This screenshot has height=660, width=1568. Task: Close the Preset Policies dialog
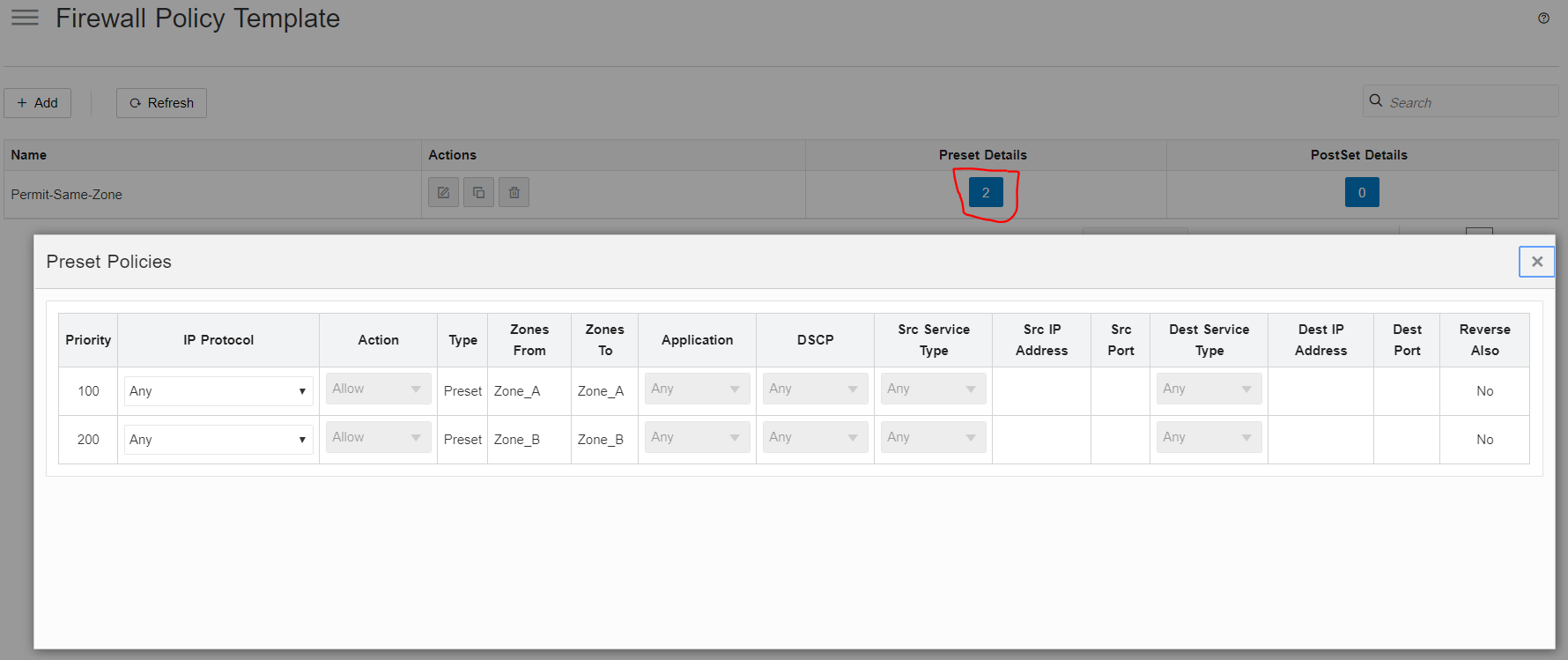1536,262
